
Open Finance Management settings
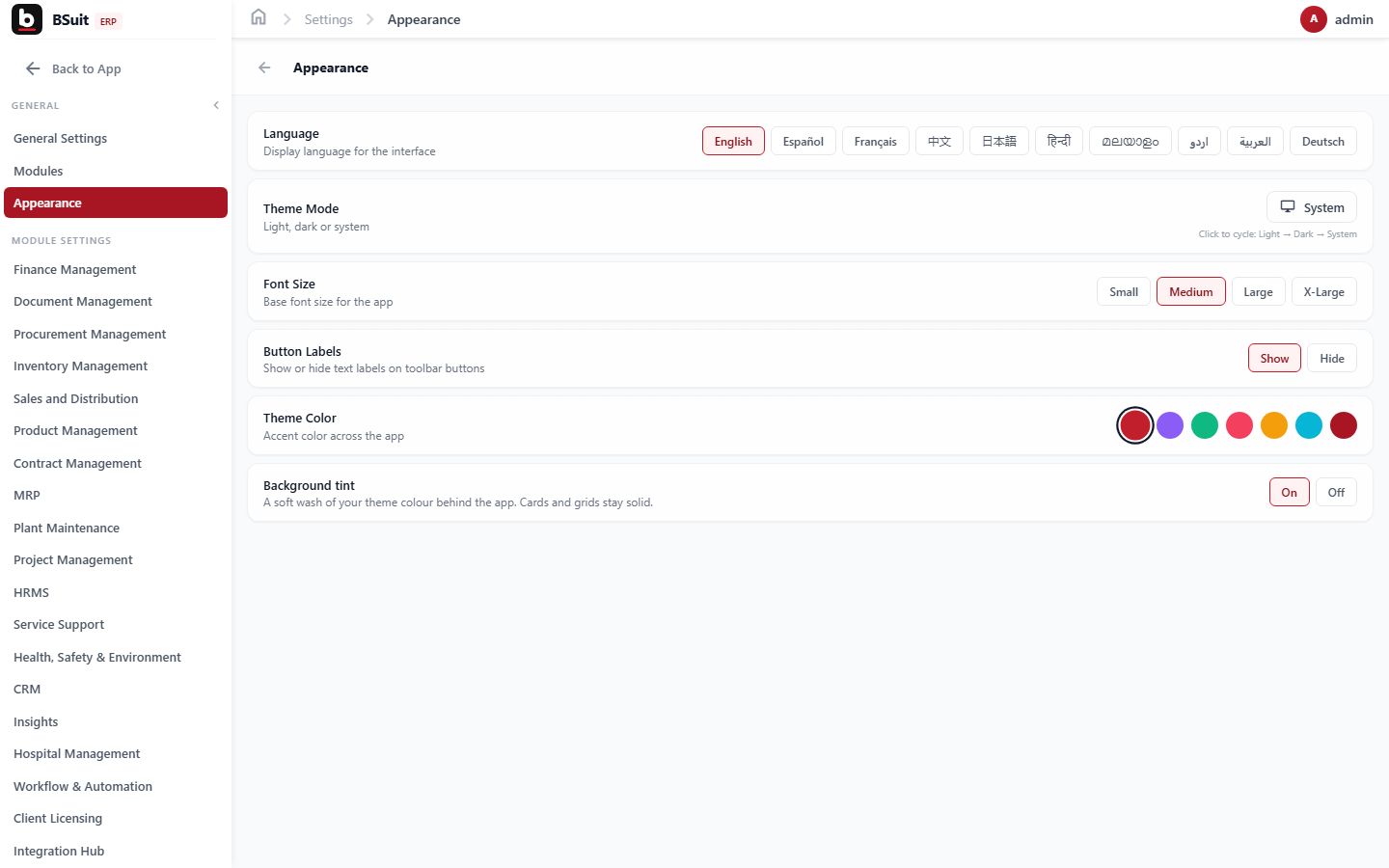click(x=116, y=269)
